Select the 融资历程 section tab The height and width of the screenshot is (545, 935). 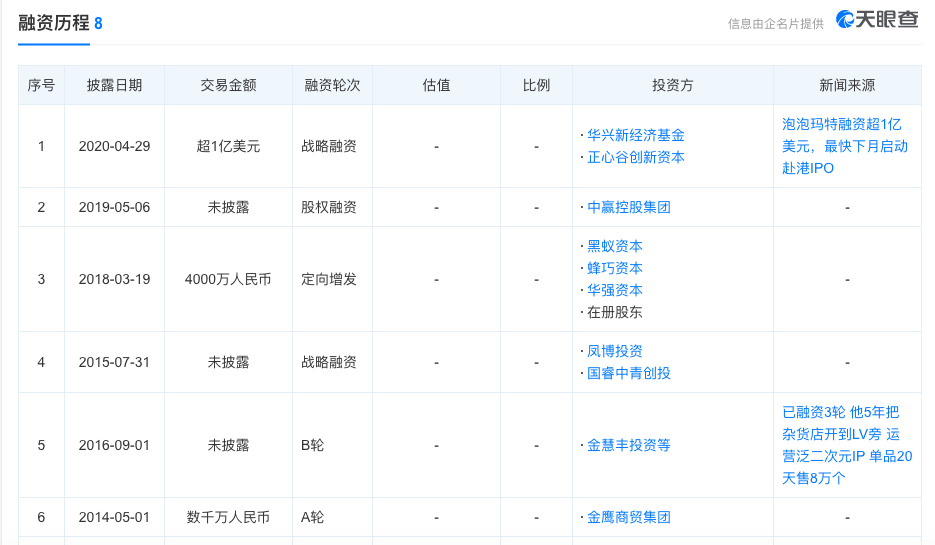click(54, 23)
